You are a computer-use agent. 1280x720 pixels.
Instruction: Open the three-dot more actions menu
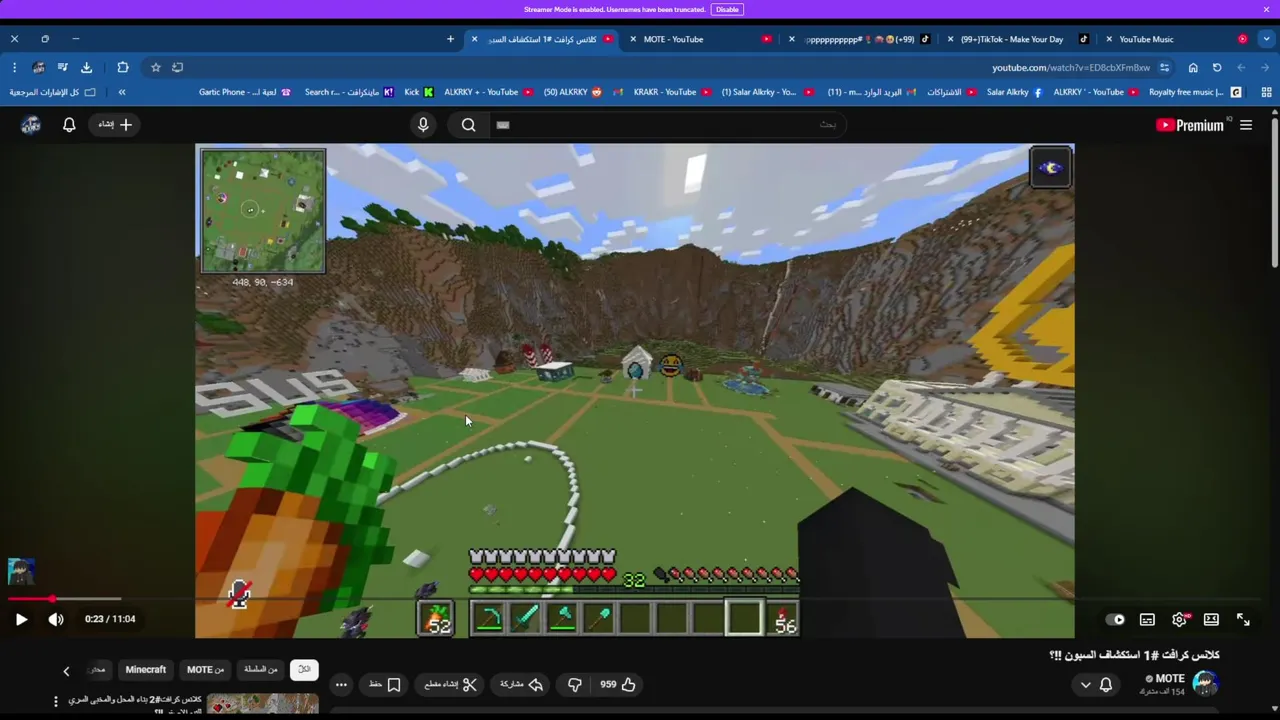tap(341, 684)
